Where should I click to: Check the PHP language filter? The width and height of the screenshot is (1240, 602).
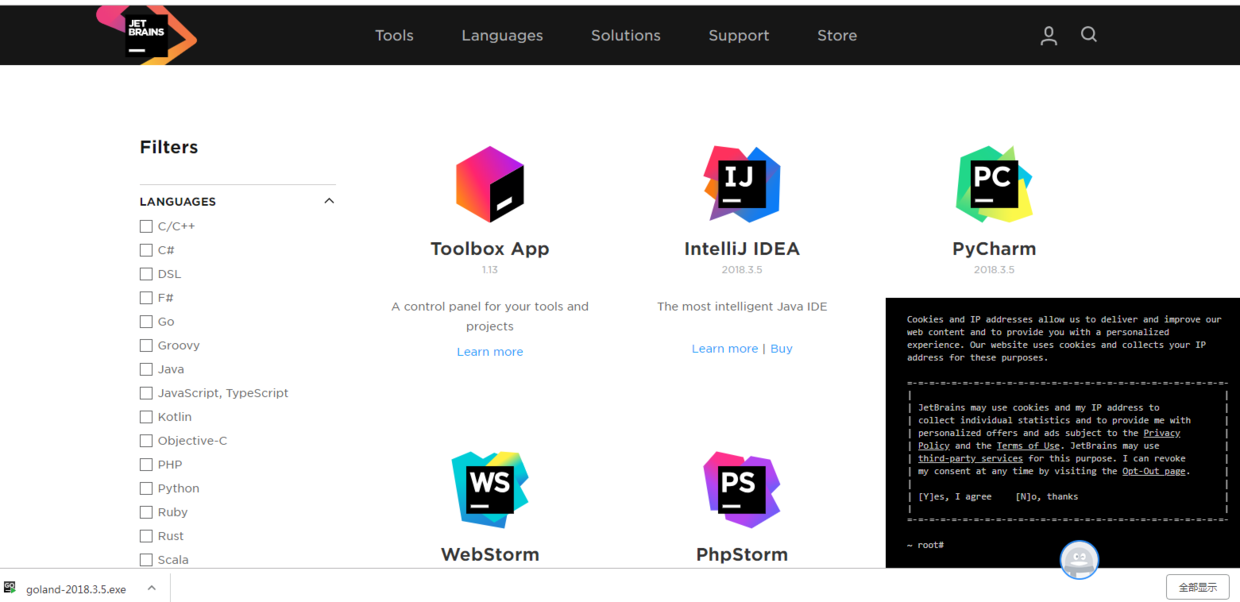click(146, 465)
